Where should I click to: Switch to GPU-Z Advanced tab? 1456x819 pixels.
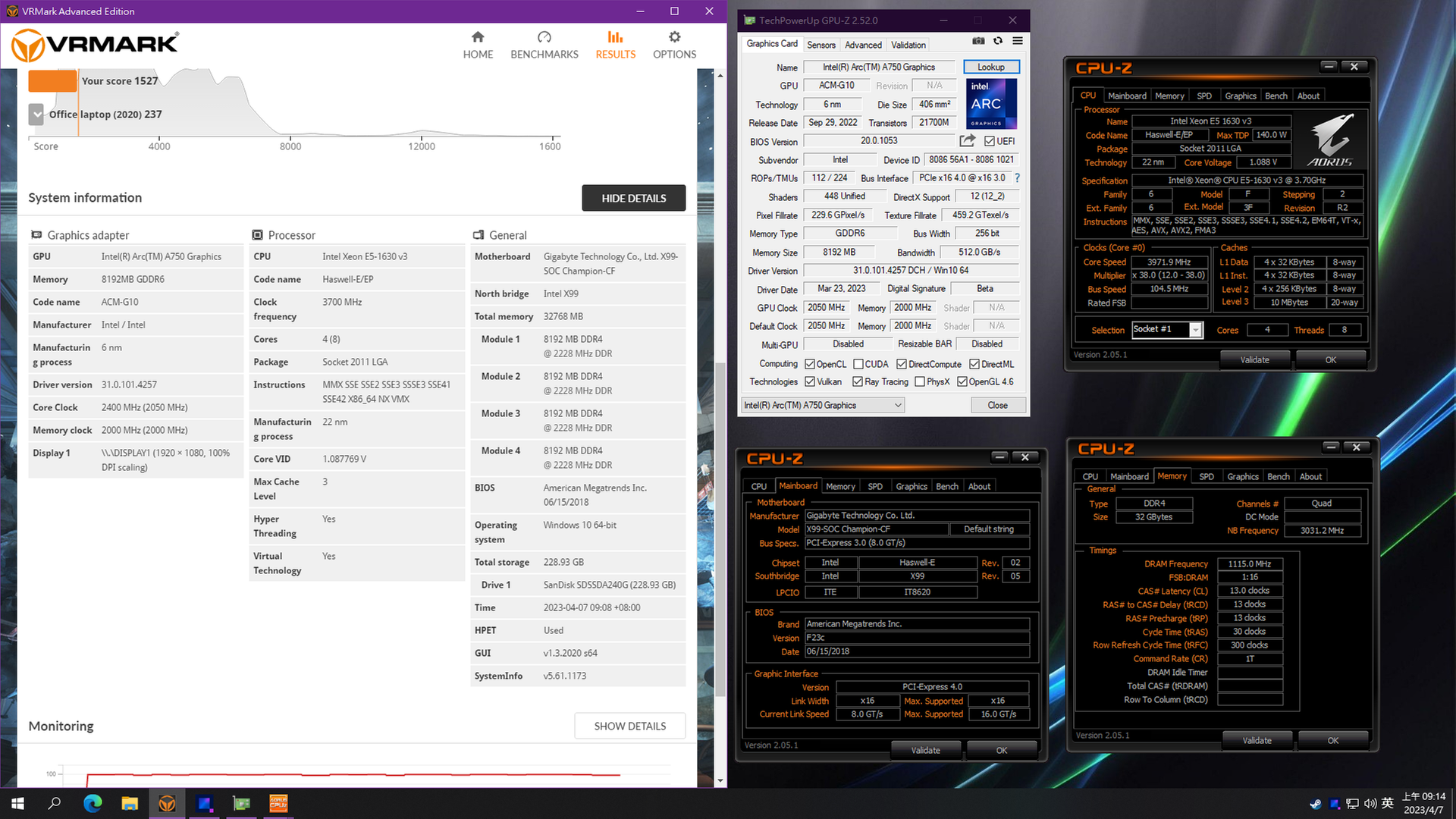[863, 45]
